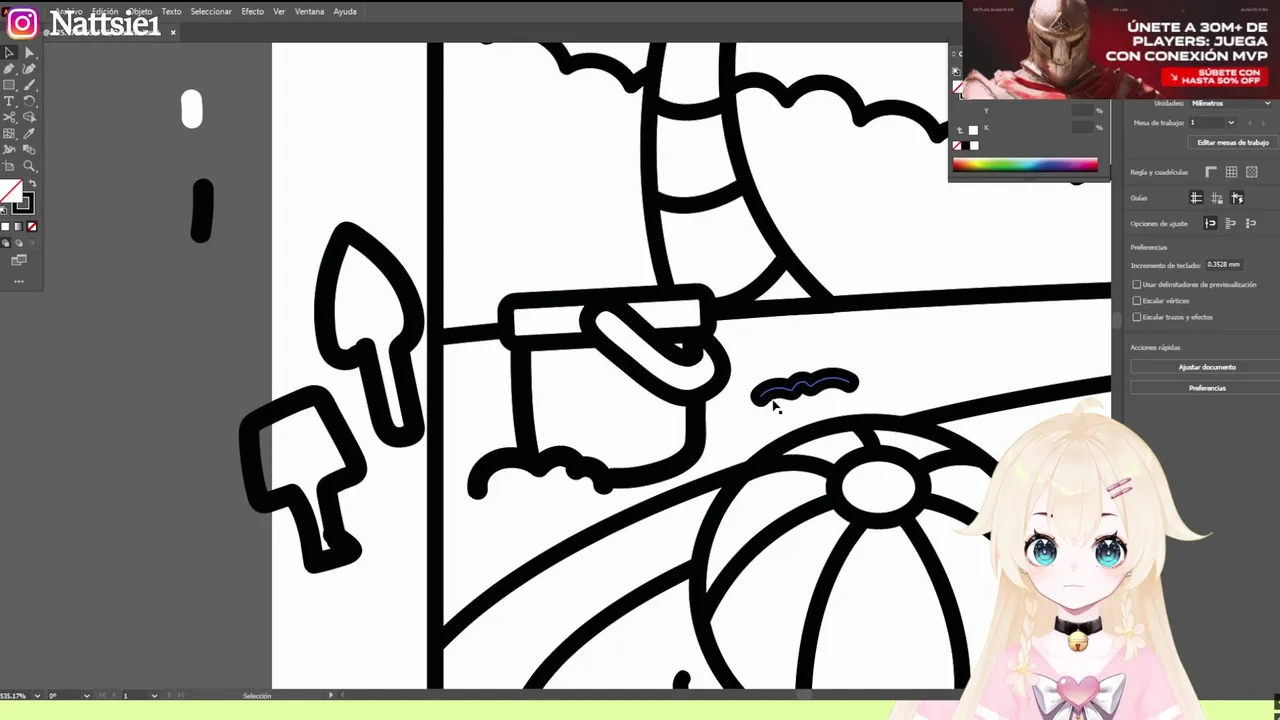Viewport: 1280px width, 720px height.
Task: Open the Ver menu
Action: point(279,11)
